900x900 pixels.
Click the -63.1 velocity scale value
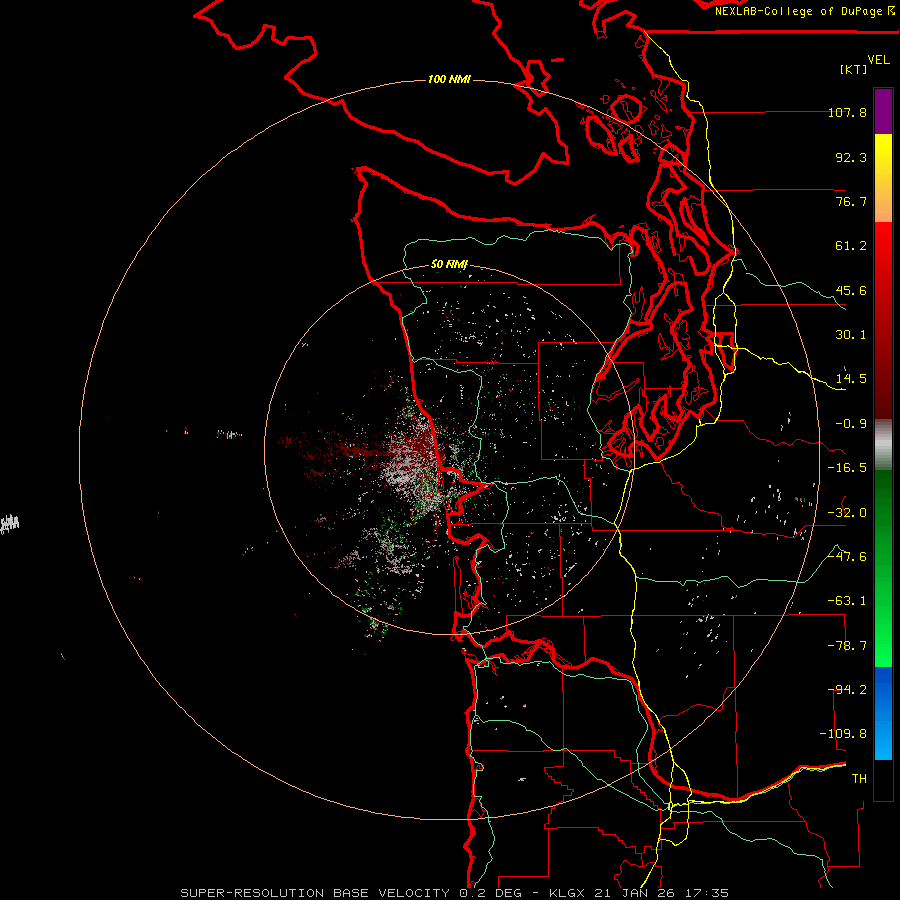tap(847, 601)
